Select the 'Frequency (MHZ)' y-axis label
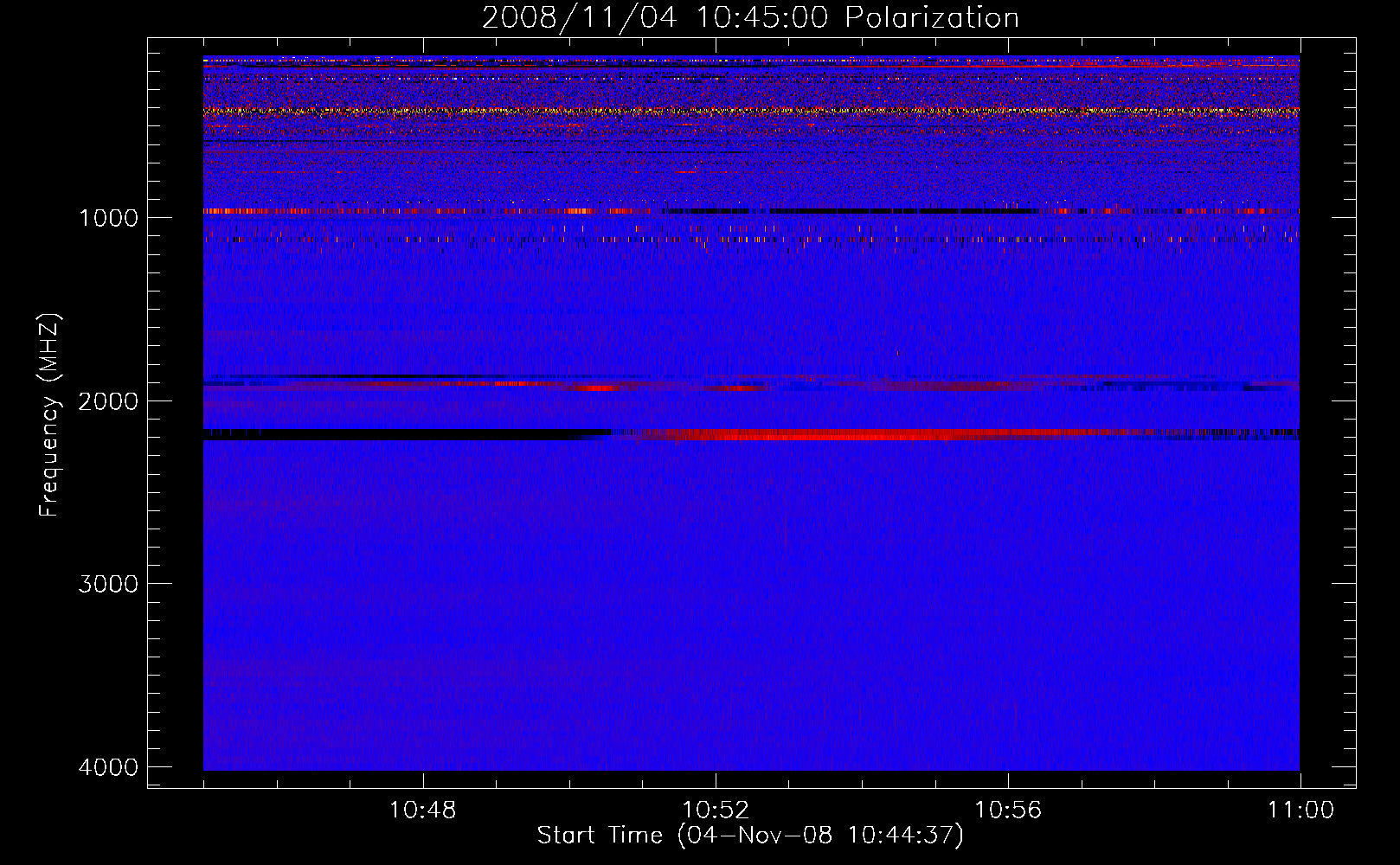The height and width of the screenshot is (865, 1400). pyautogui.click(x=49, y=415)
